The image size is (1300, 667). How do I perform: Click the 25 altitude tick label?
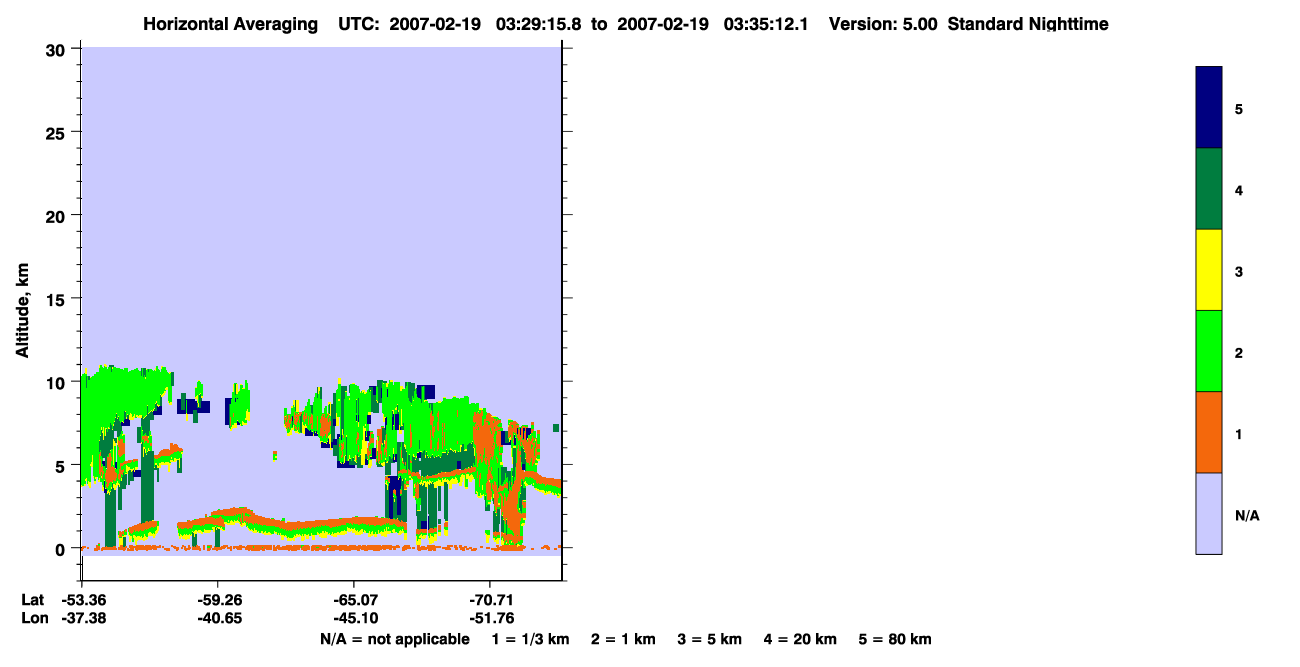click(x=56, y=132)
